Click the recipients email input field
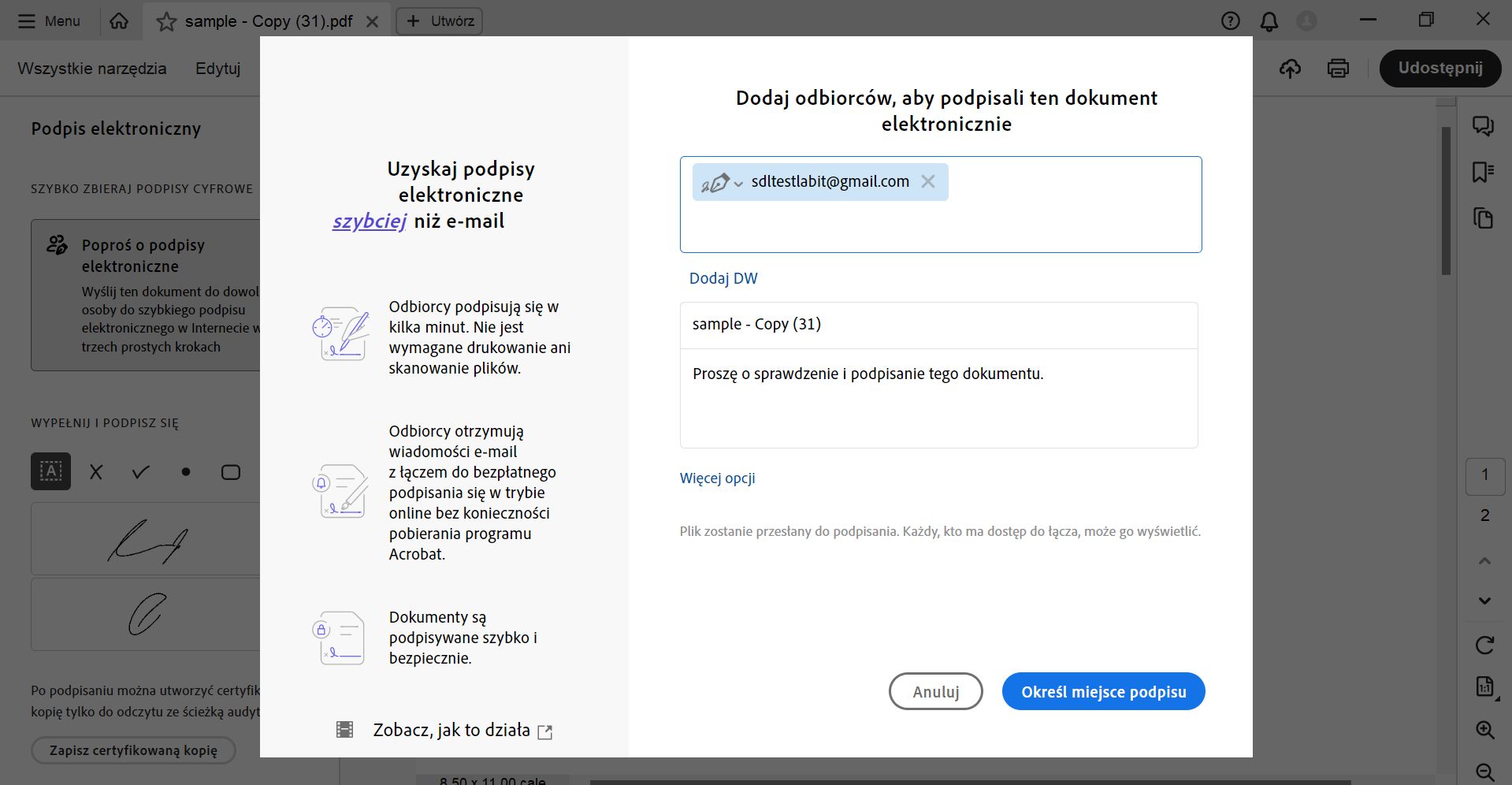The width and height of the screenshot is (1512, 785). [x=941, y=205]
